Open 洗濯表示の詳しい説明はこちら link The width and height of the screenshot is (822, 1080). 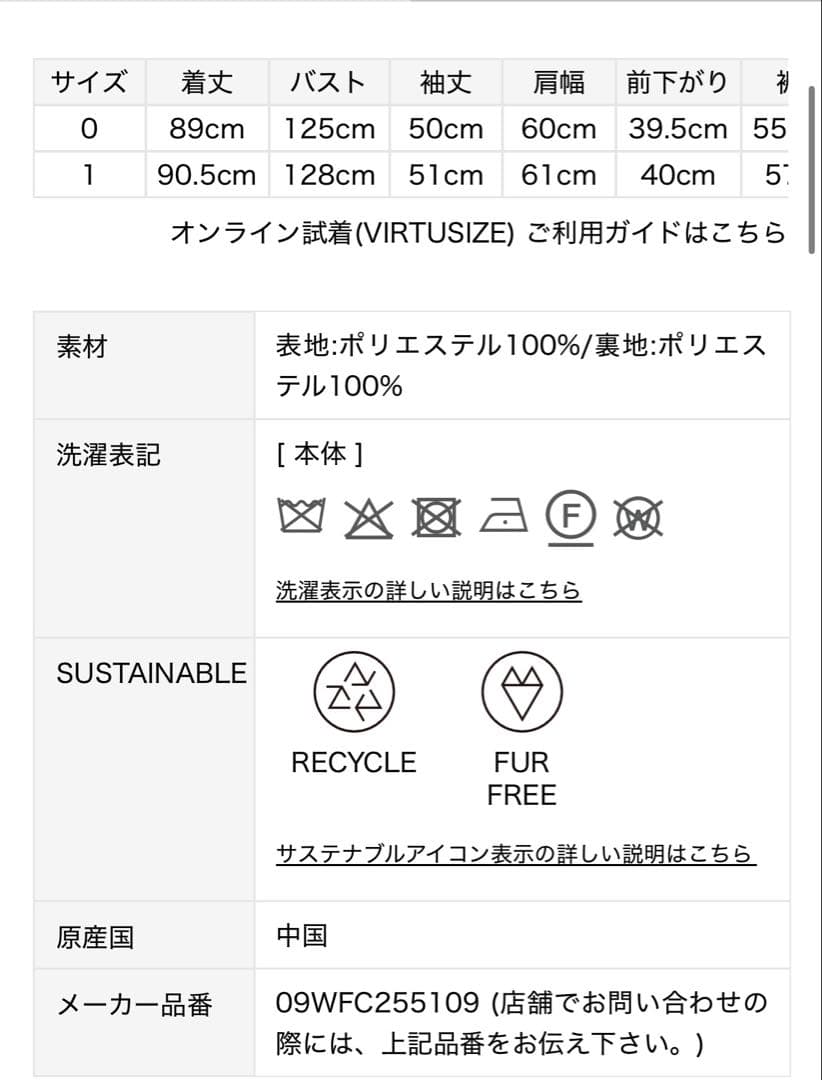tap(427, 590)
